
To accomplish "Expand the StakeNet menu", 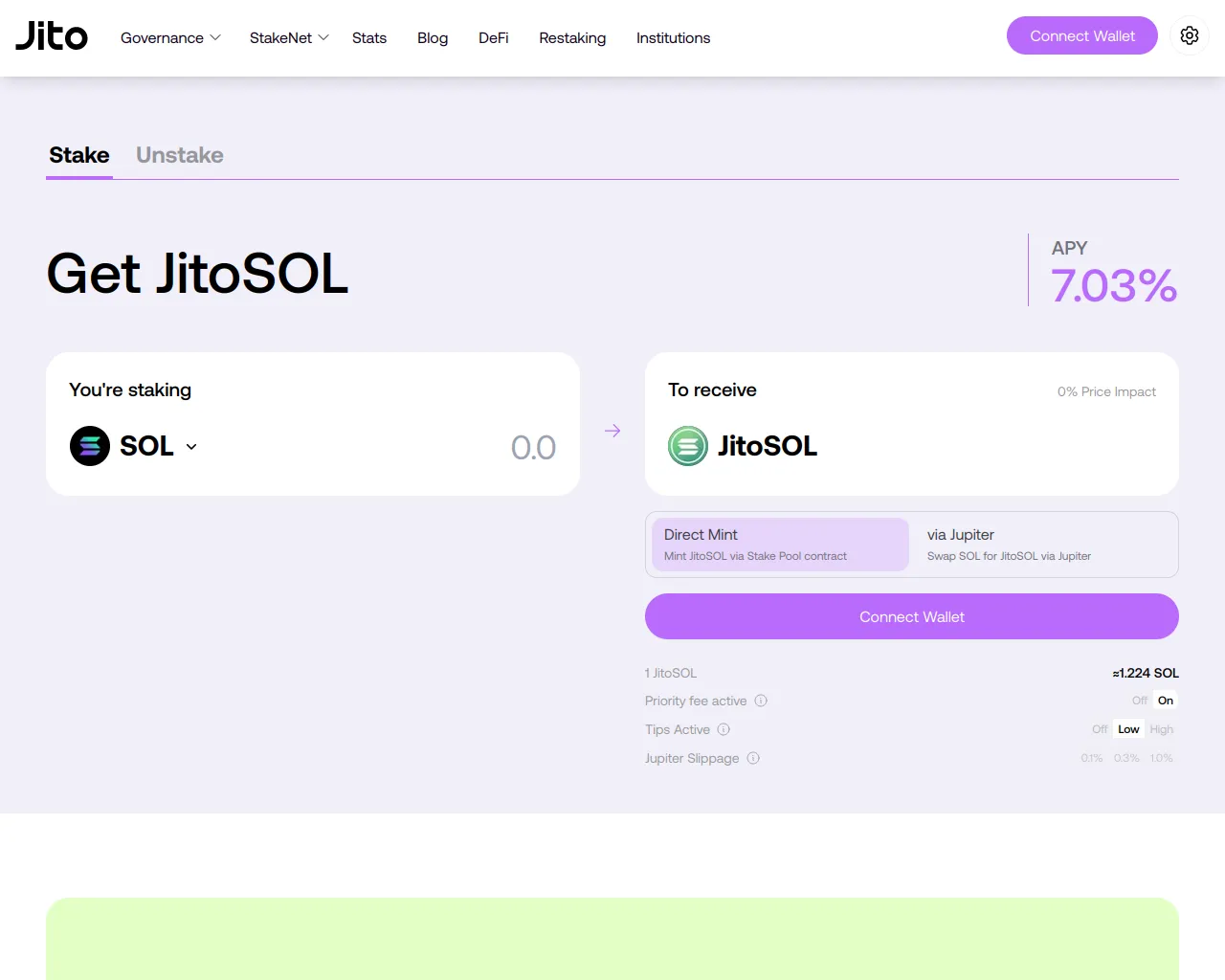I will [x=289, y=37].
